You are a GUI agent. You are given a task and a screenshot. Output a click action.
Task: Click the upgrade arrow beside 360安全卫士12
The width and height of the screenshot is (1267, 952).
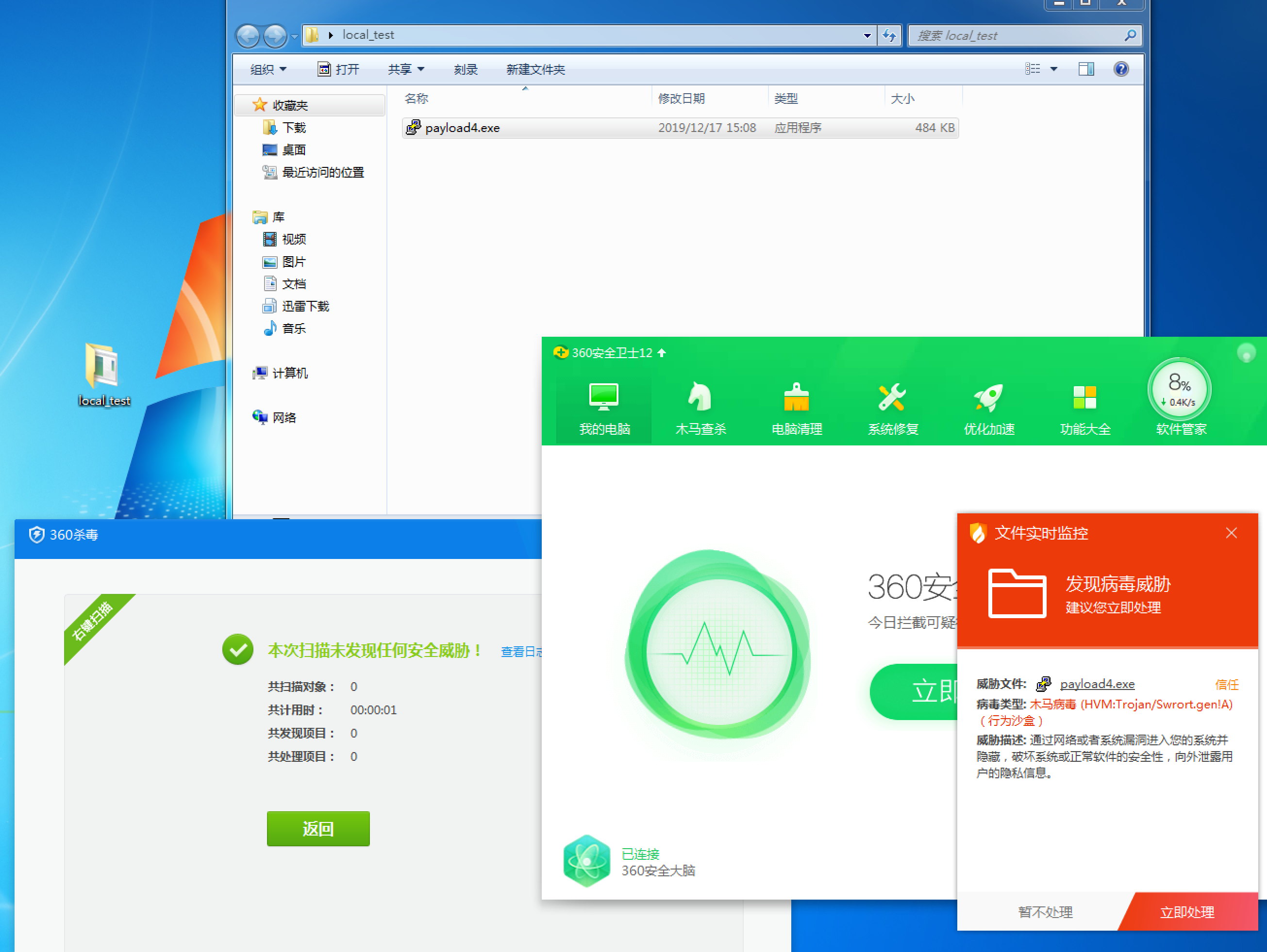(662, 353)
